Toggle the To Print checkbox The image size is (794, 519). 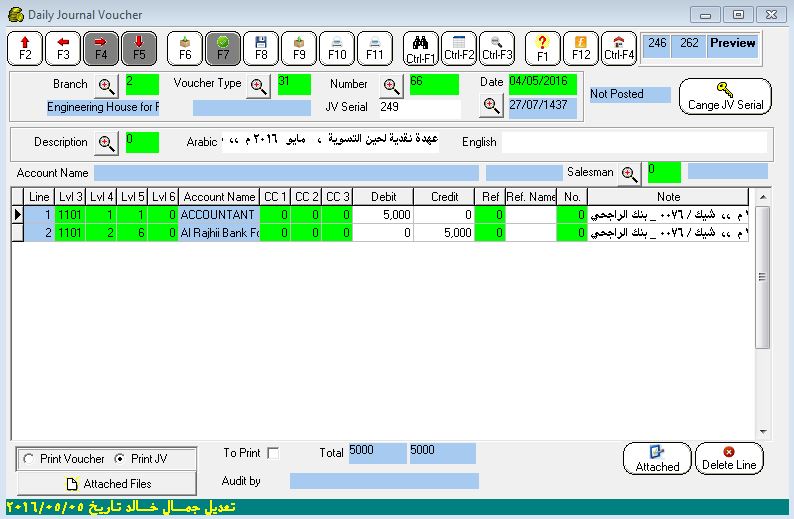tap(273, 453)
